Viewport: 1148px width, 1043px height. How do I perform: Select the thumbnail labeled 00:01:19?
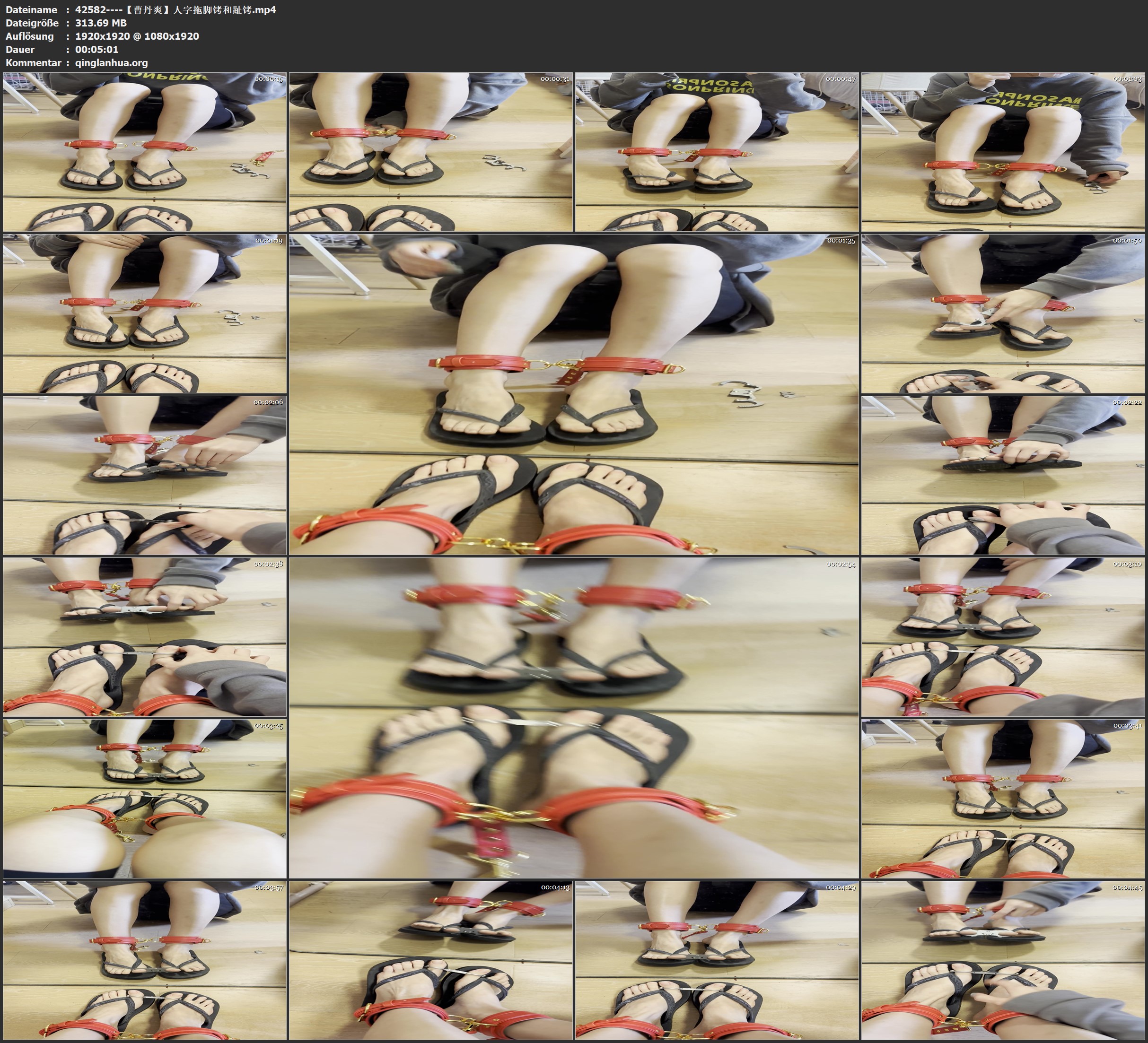(145, 313)
